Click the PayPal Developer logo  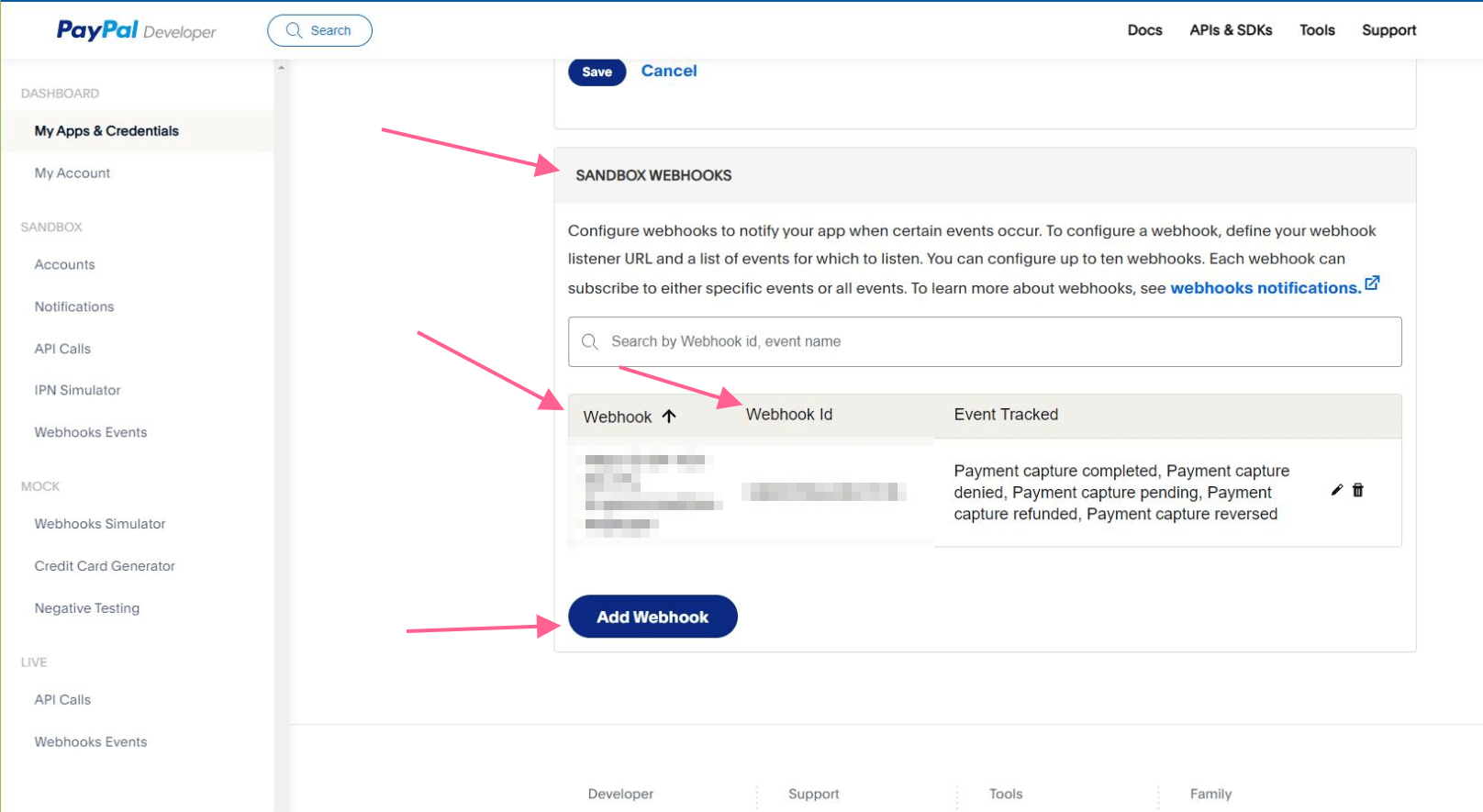(137, 30)
